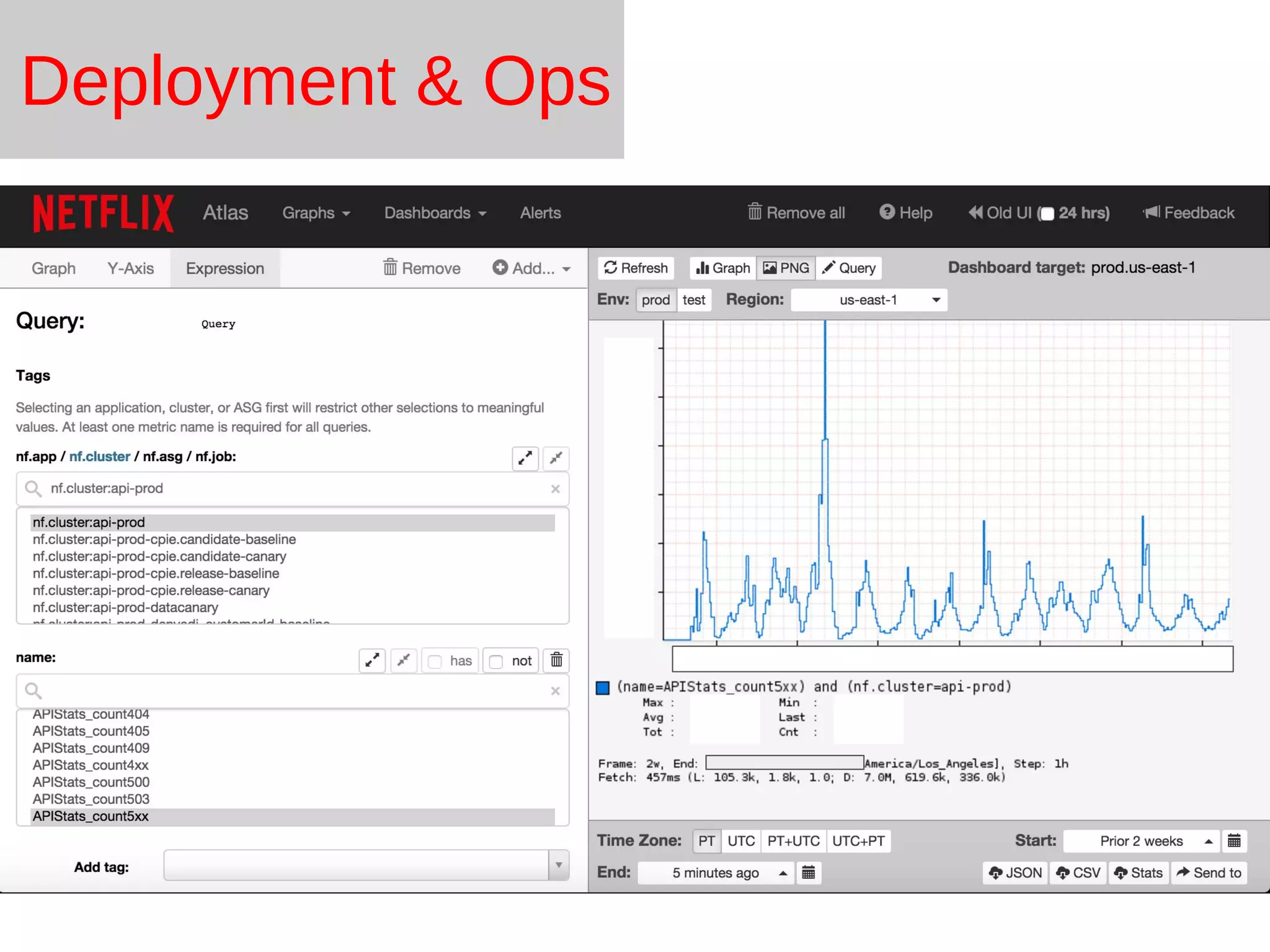Collapse the name tag list
This screenshot has height=952, width=1270.
pyautogui.click(x=404, y=661)
